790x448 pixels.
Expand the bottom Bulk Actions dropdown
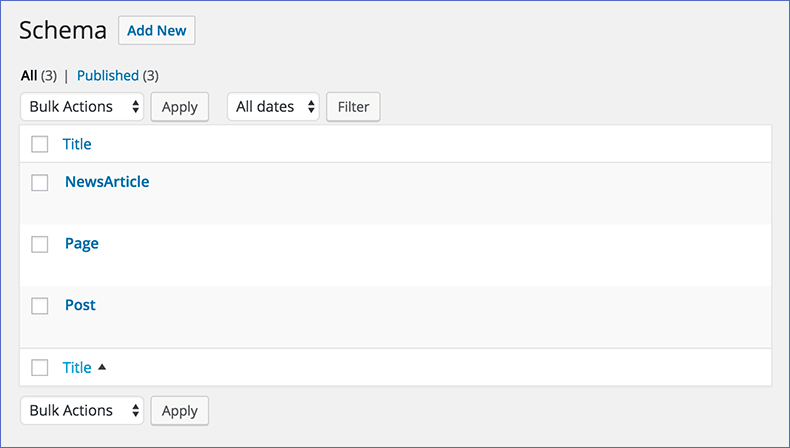pos(82,411)
